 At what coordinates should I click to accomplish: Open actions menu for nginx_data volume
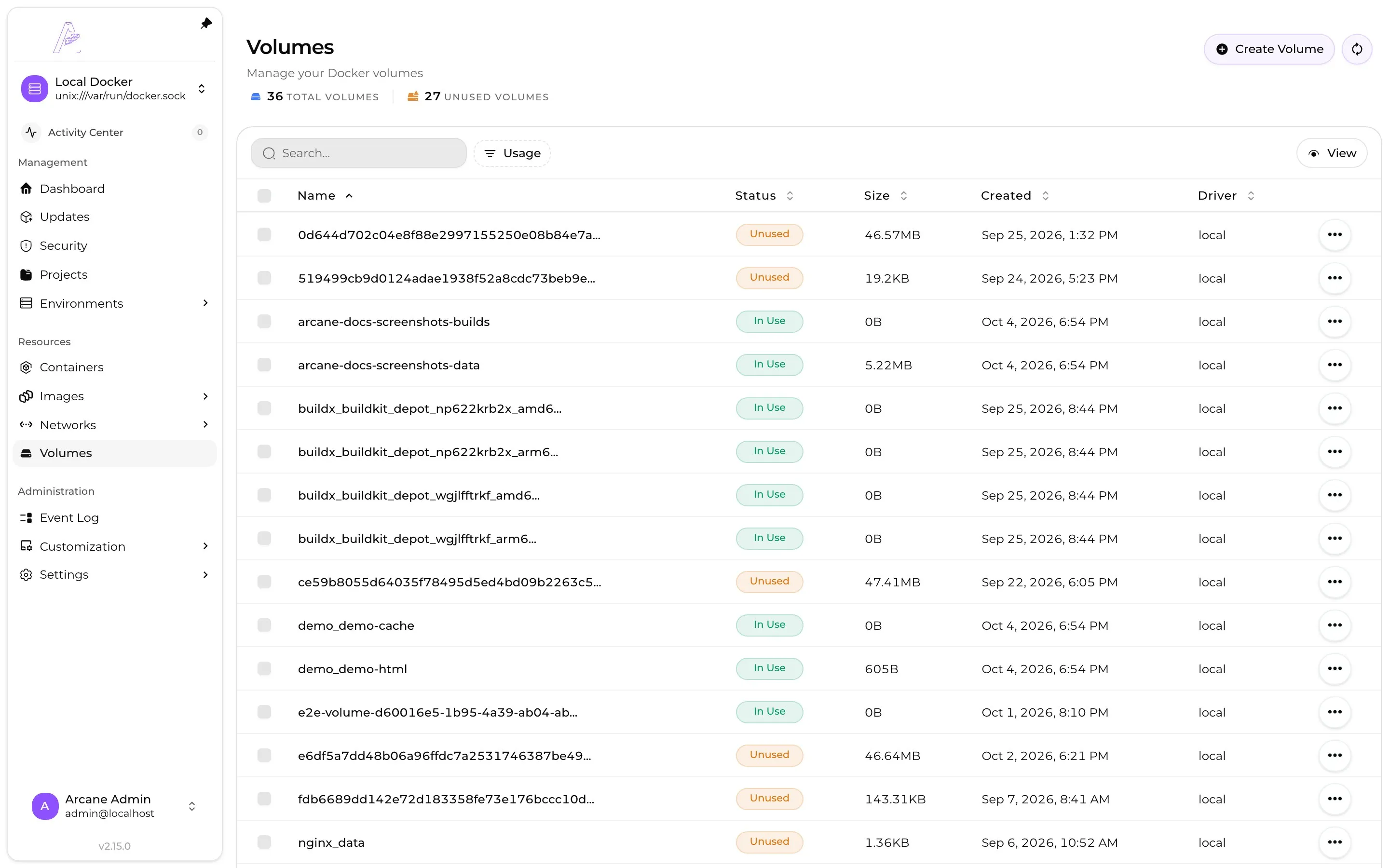pos(1335,842)
